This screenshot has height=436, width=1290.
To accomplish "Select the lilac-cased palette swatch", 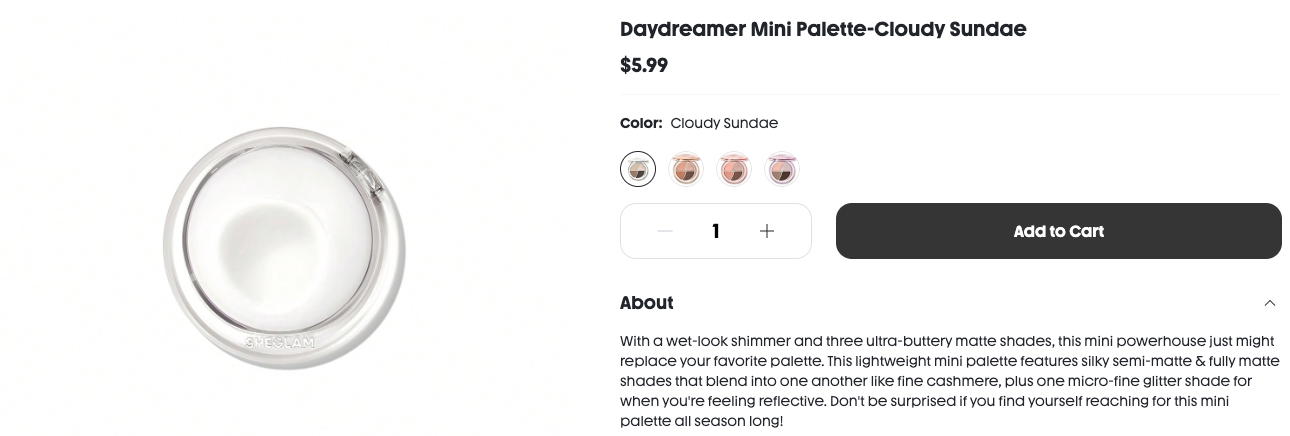I will tap(782, 169).
